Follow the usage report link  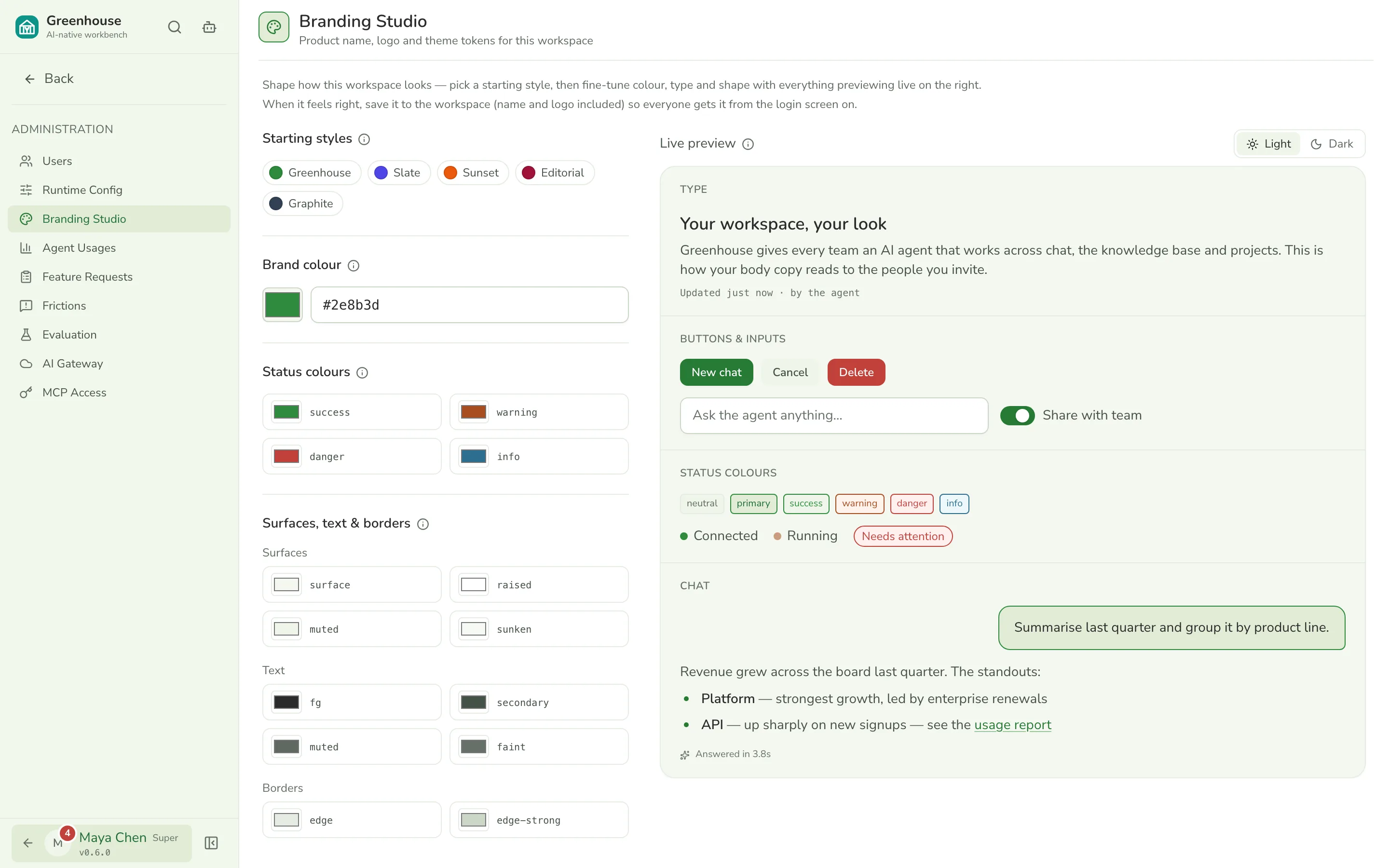[1012, 725]
